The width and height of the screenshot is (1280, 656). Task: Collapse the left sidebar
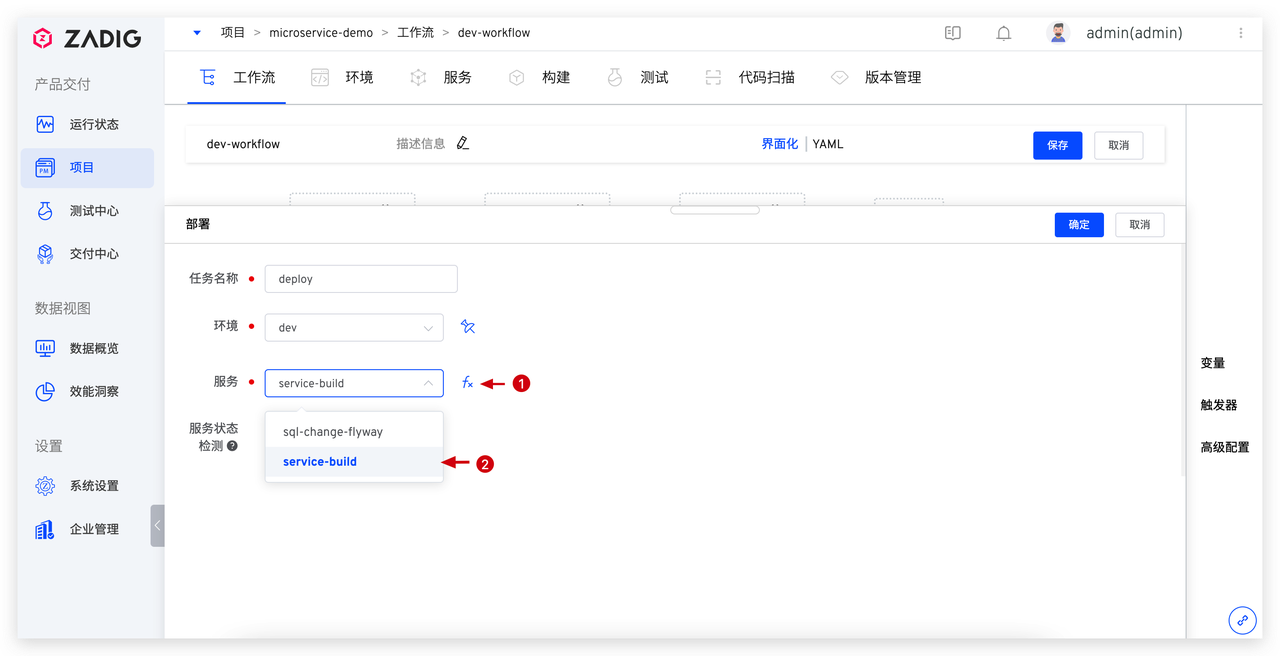[x=157, y=525]
